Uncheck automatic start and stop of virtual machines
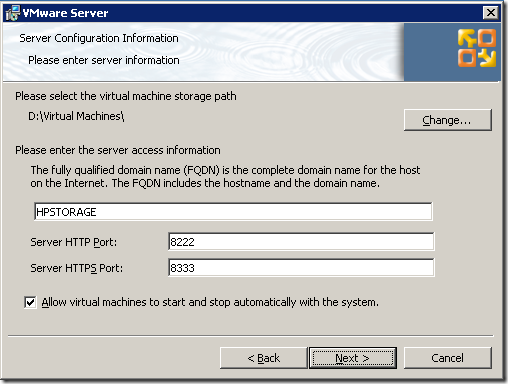Screen dimensions: 508x384 (30, 302)
